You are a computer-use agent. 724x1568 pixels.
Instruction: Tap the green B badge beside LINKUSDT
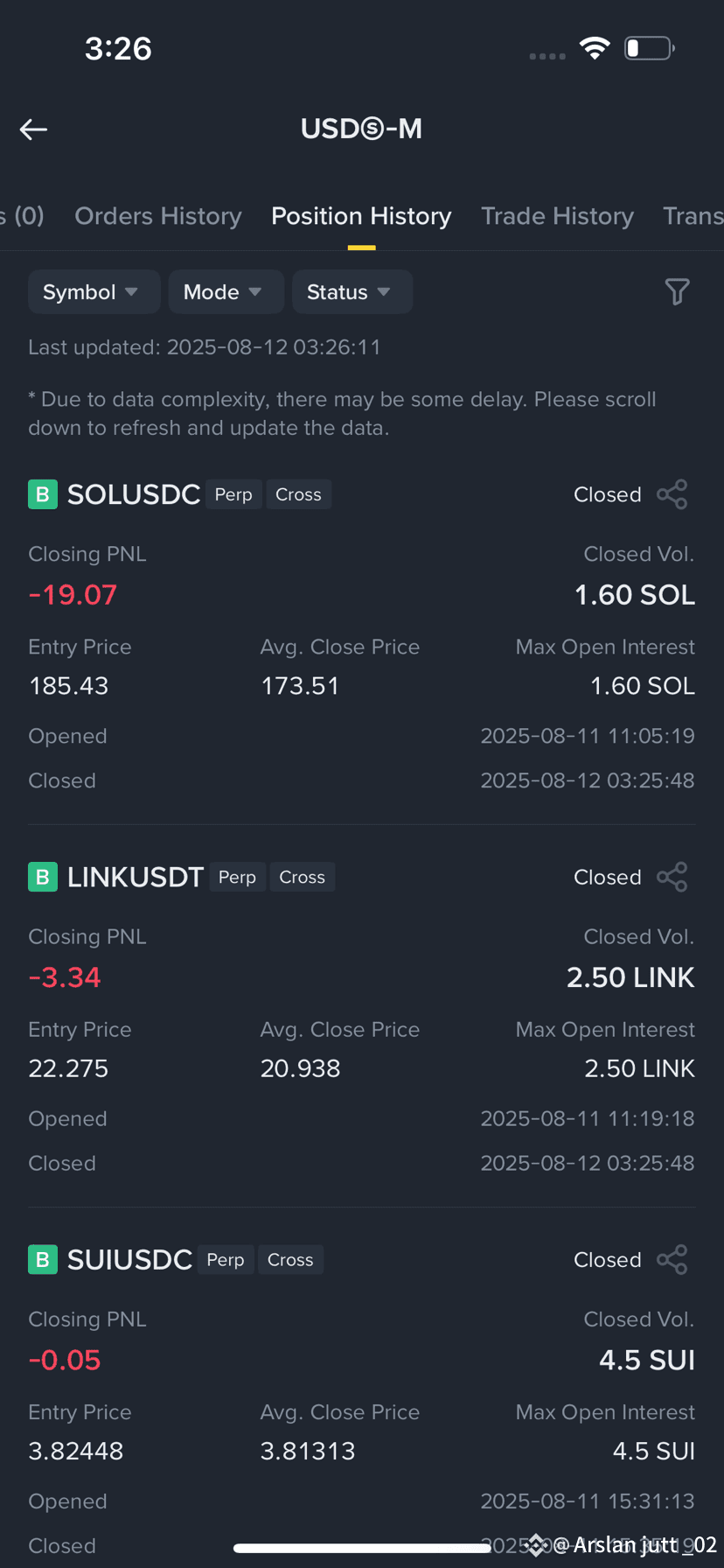[43, 877]
